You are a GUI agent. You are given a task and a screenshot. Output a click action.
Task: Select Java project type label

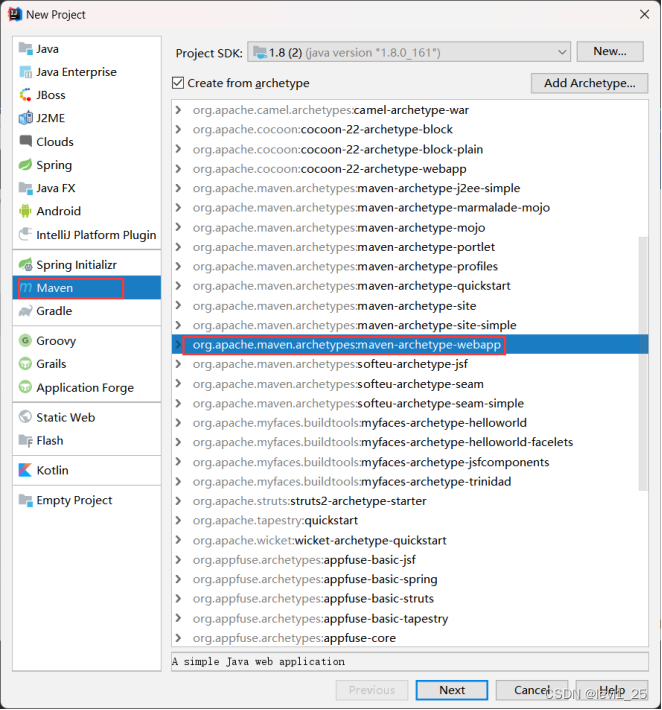[x=48, y=49]
